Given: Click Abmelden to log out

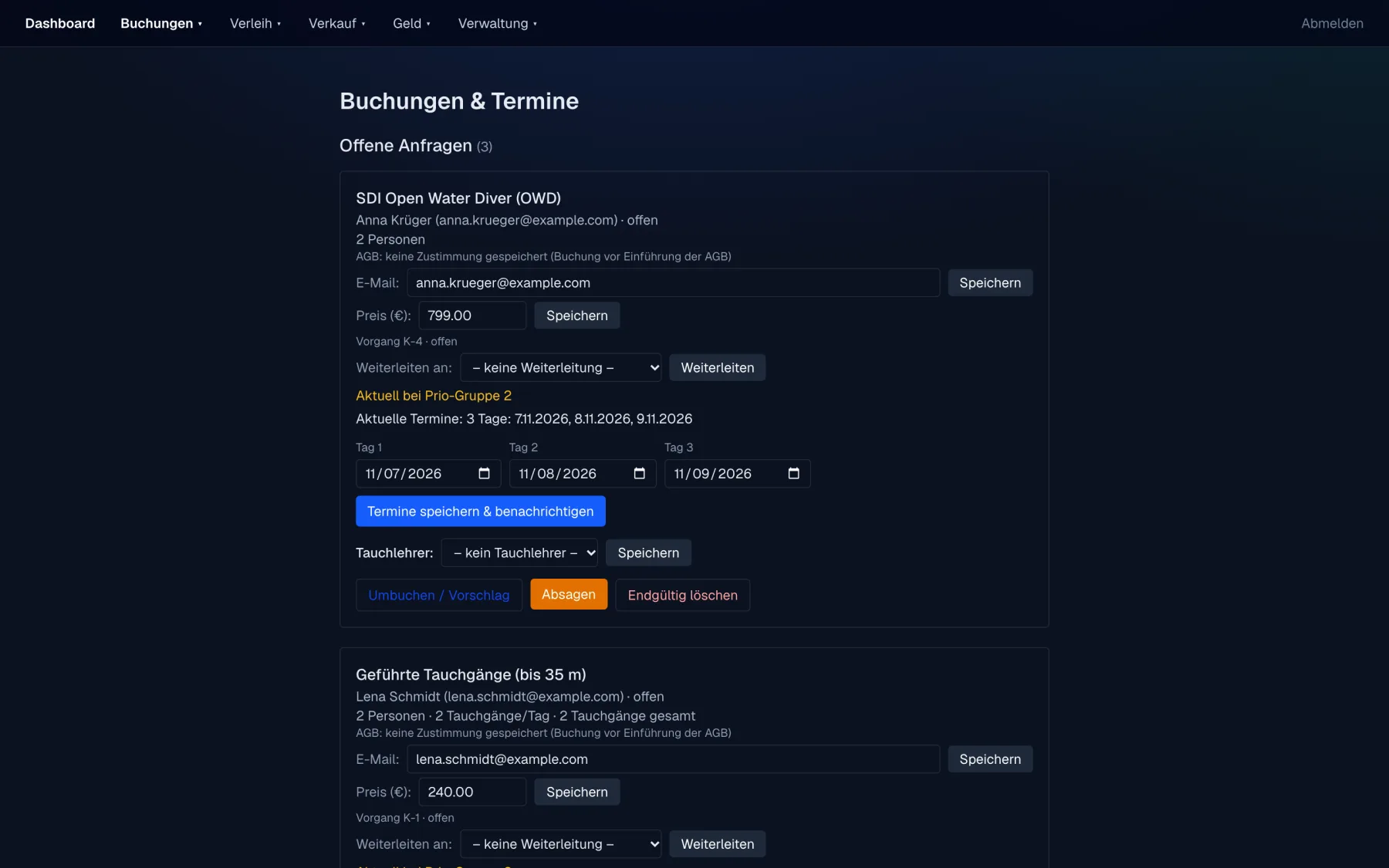Looking at the screenshot, I should (x=1332, y=23).
